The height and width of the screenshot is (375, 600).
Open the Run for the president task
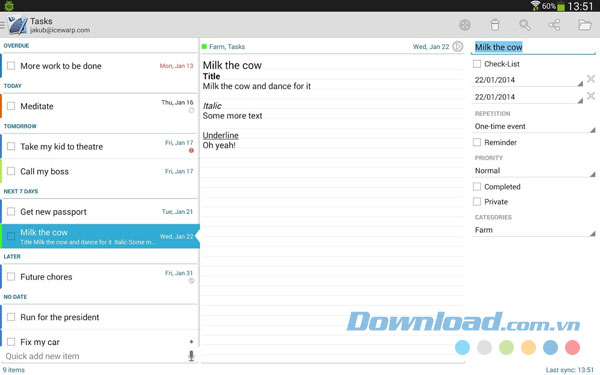point(99,317)
